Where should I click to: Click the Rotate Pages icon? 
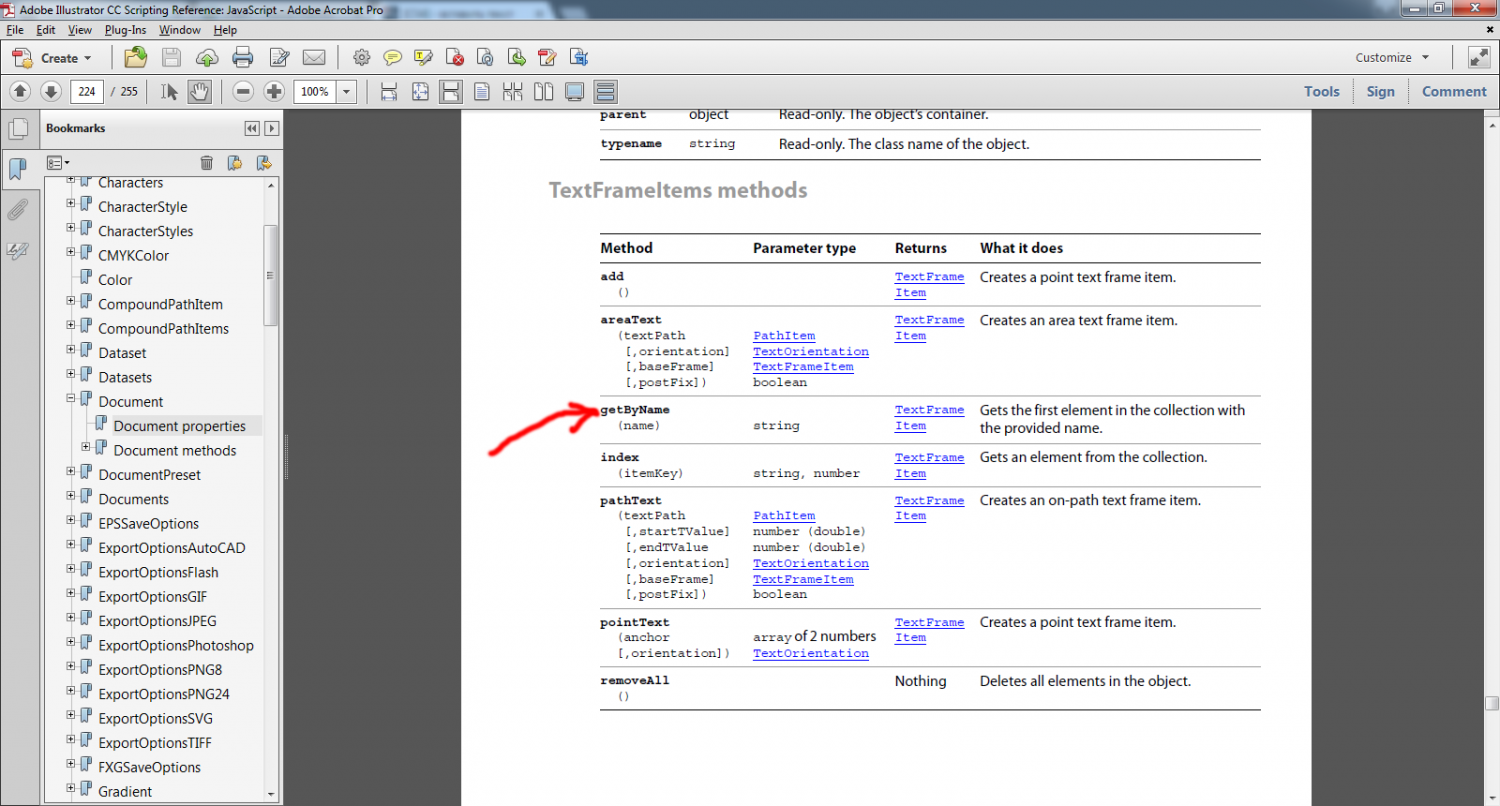coord(485,57)
